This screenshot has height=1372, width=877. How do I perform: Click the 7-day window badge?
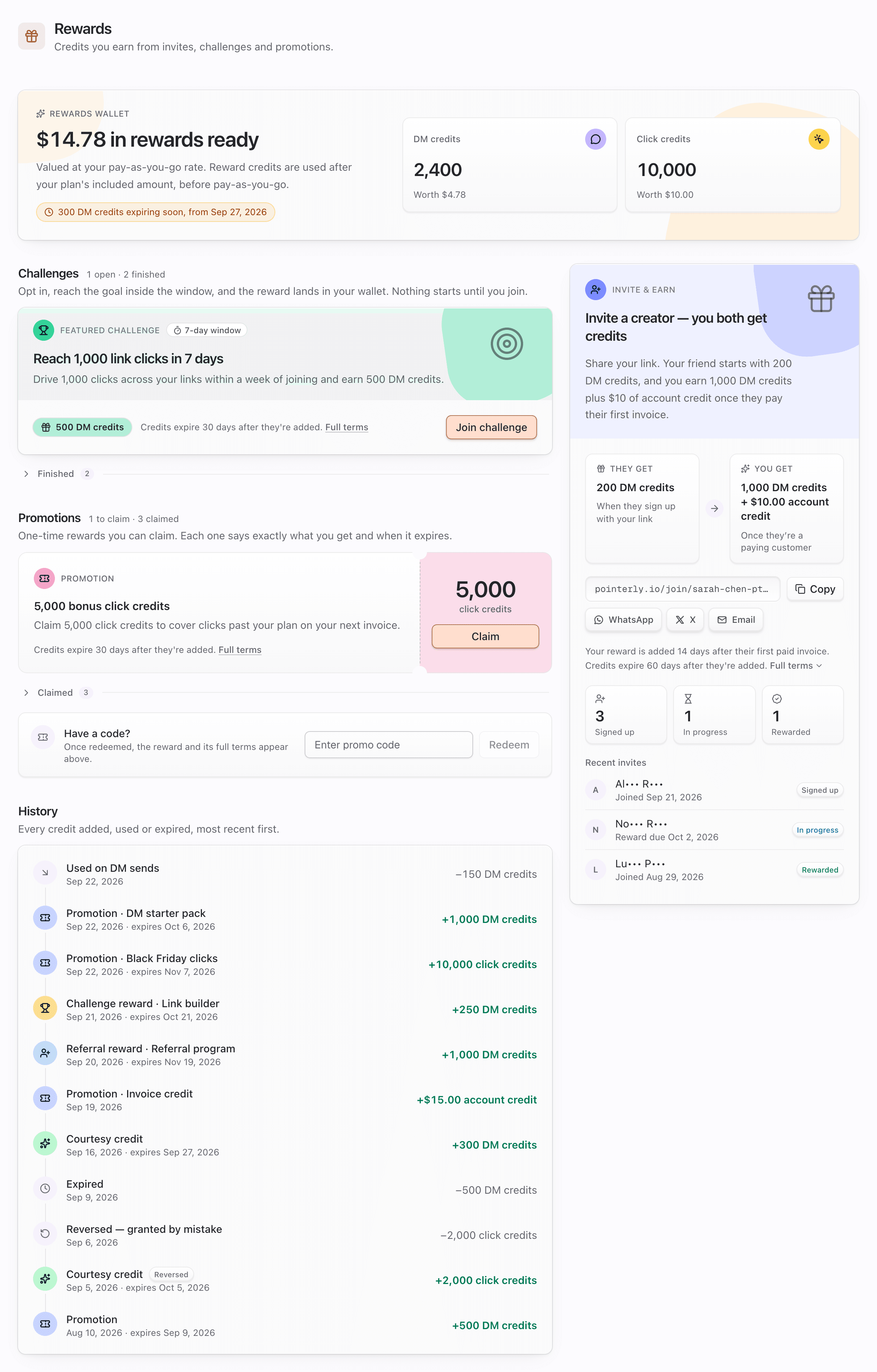pos(207,331)
